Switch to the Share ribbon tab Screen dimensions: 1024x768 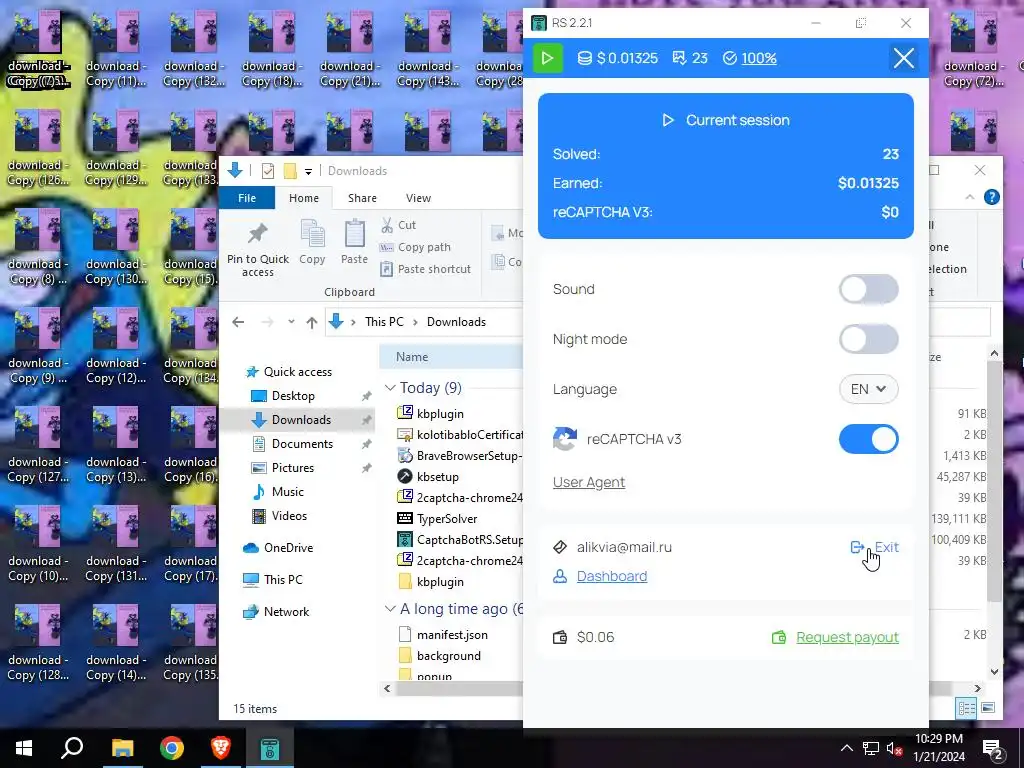pos(362,198)
